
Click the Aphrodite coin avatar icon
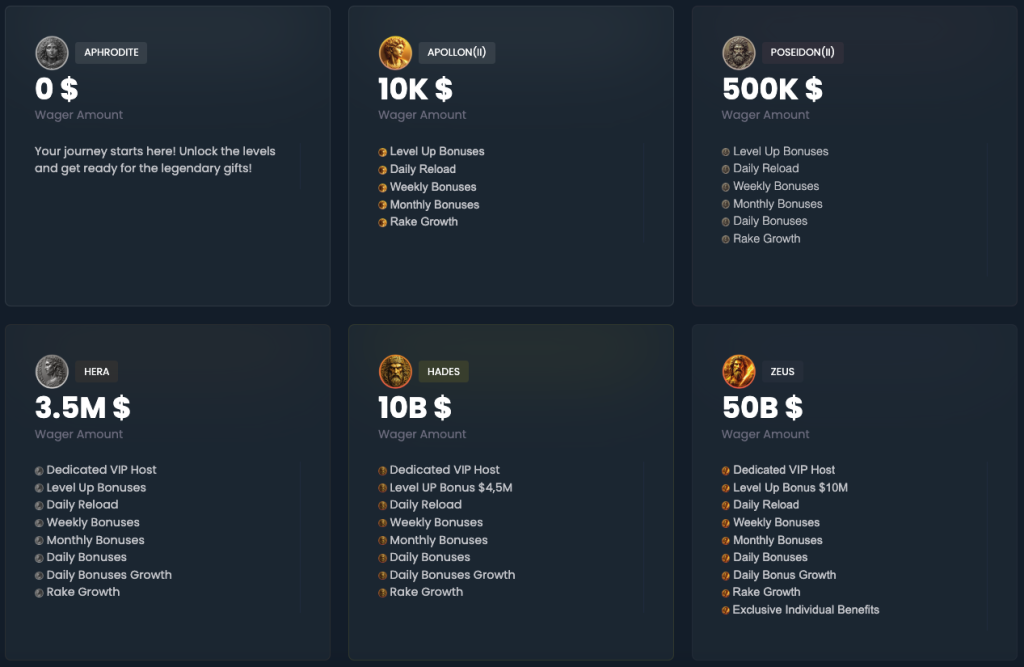(x=52, y=52)
